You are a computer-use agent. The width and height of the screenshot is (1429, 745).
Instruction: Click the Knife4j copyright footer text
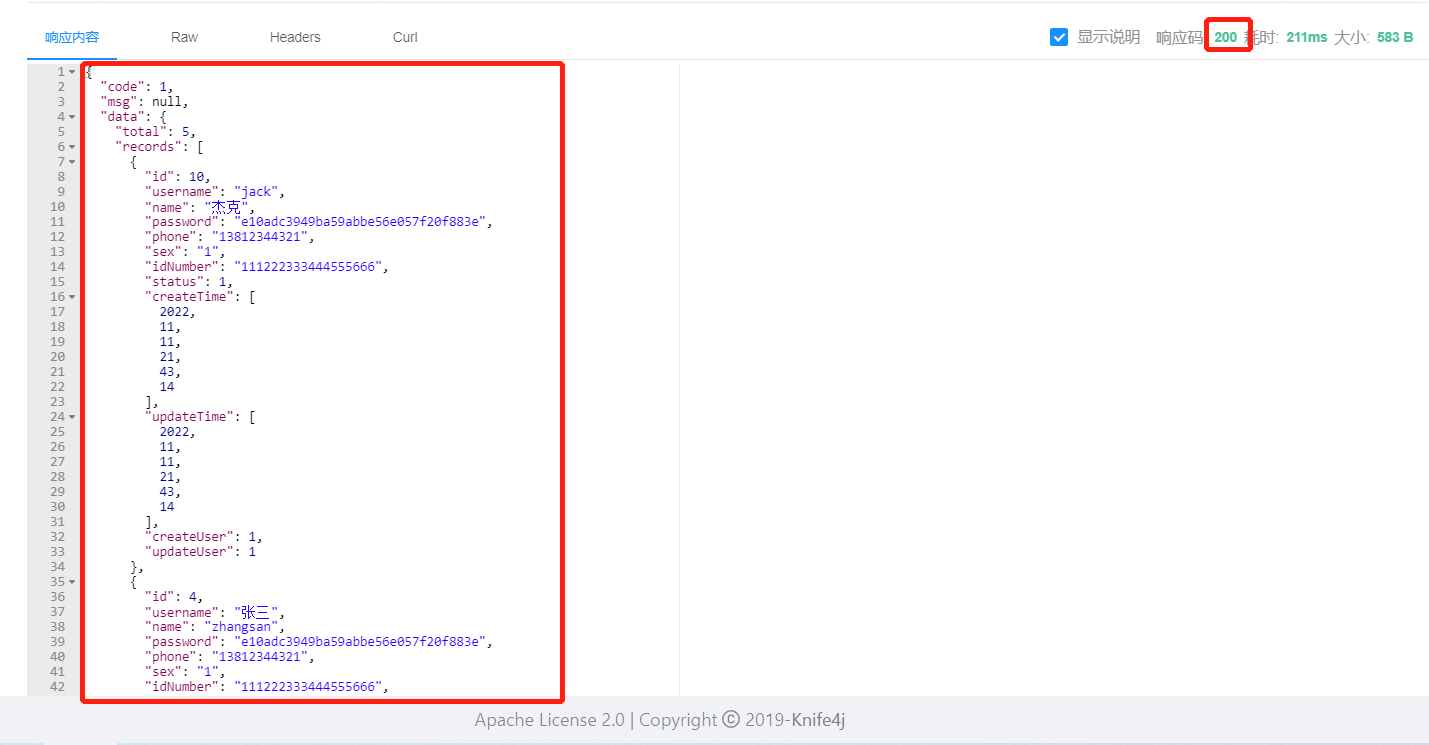(661, 720)
